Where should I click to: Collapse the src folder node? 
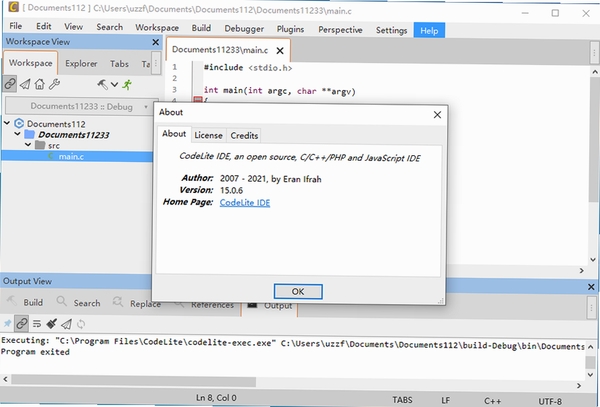28,145
